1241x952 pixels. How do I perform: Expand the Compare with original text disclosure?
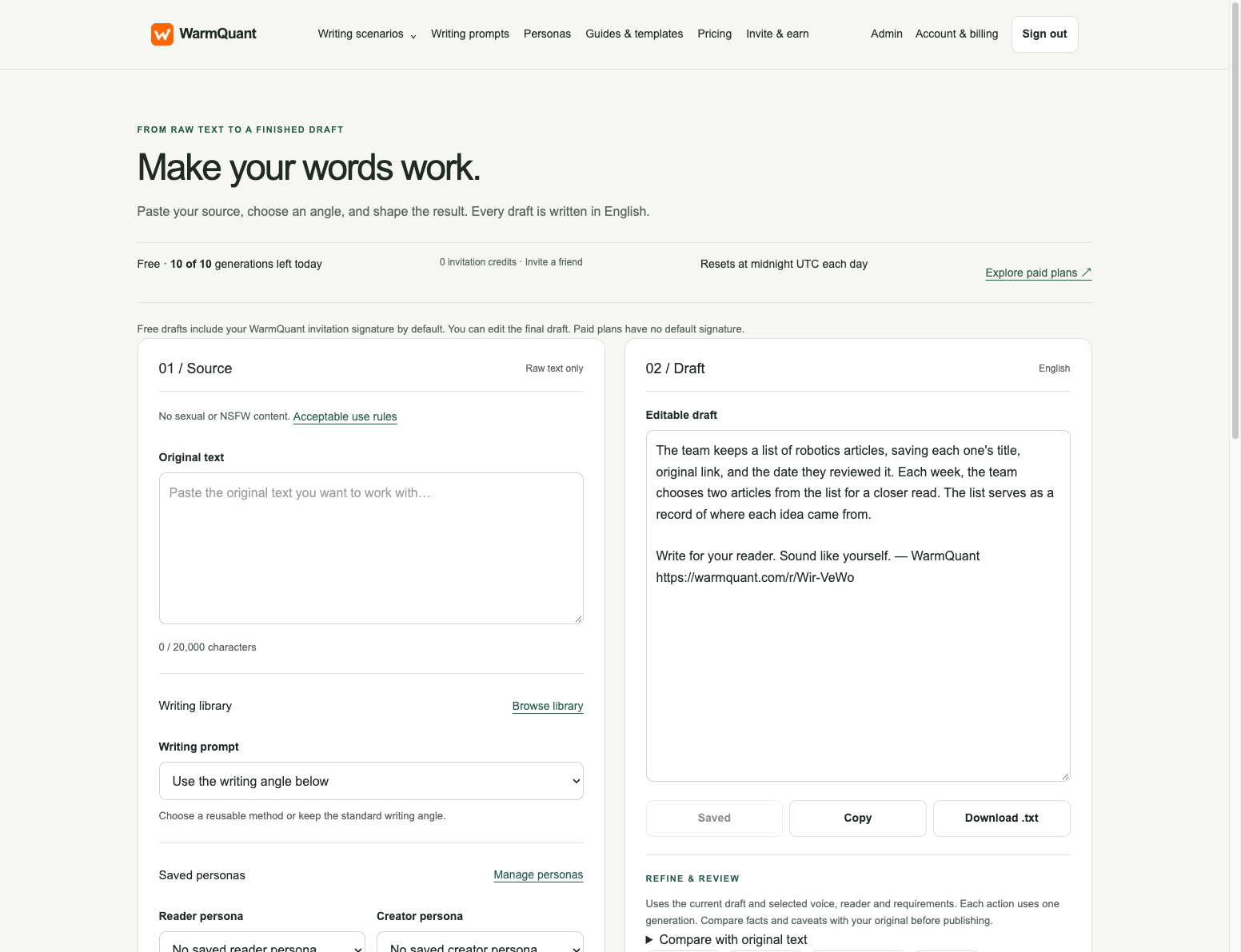pyautogui.click(x=726, y=940)
